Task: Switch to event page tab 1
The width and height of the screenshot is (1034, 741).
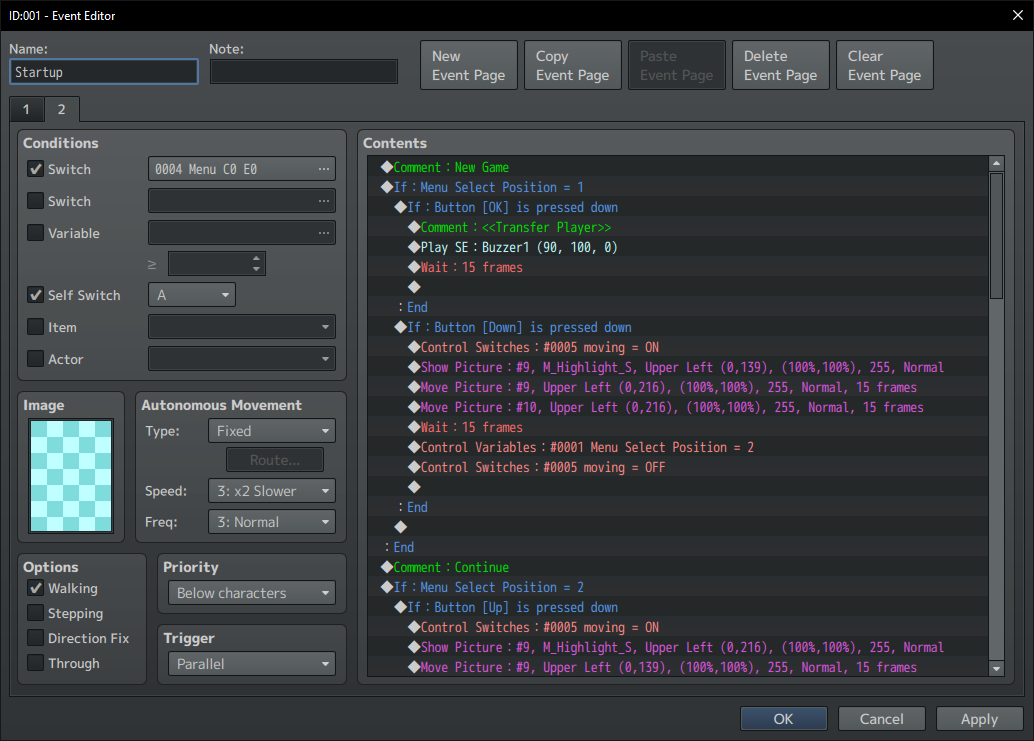Action: [x=26, y=109]
